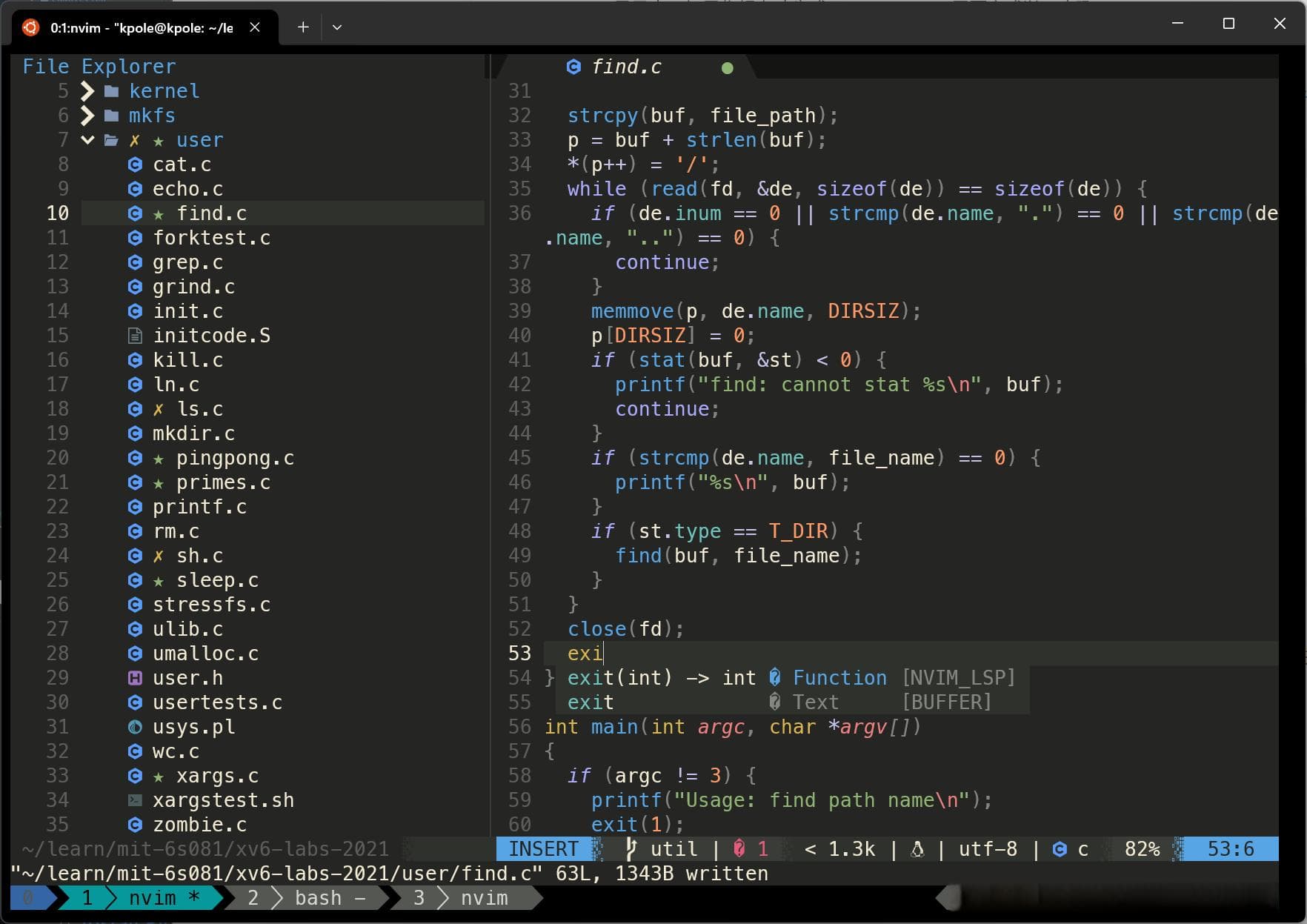Click the star marker on xargs.c
The height and width of the screenshot is (924, 1307).
(159, 777)
